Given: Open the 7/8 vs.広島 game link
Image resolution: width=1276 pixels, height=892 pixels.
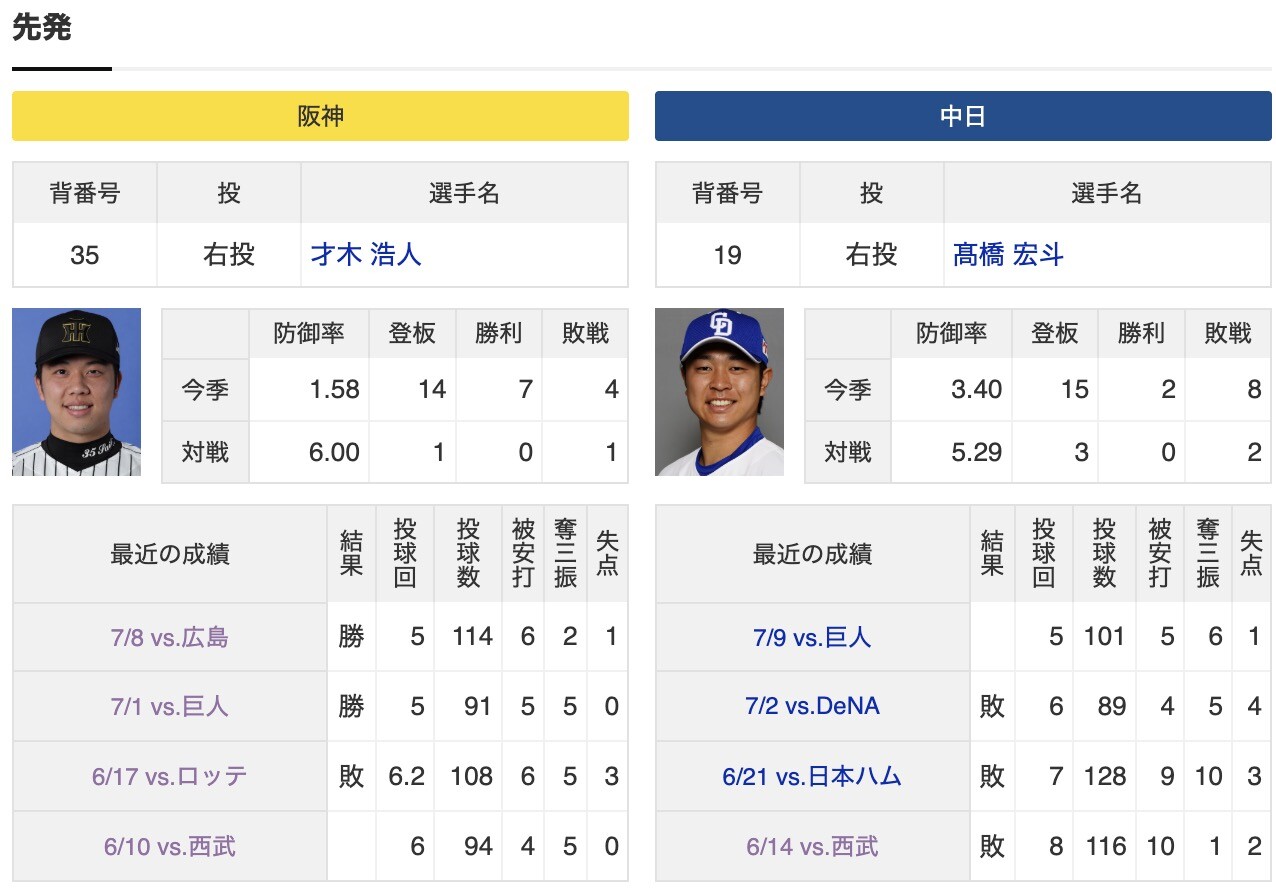Looking at the screenshot, I should coord(170,637).
